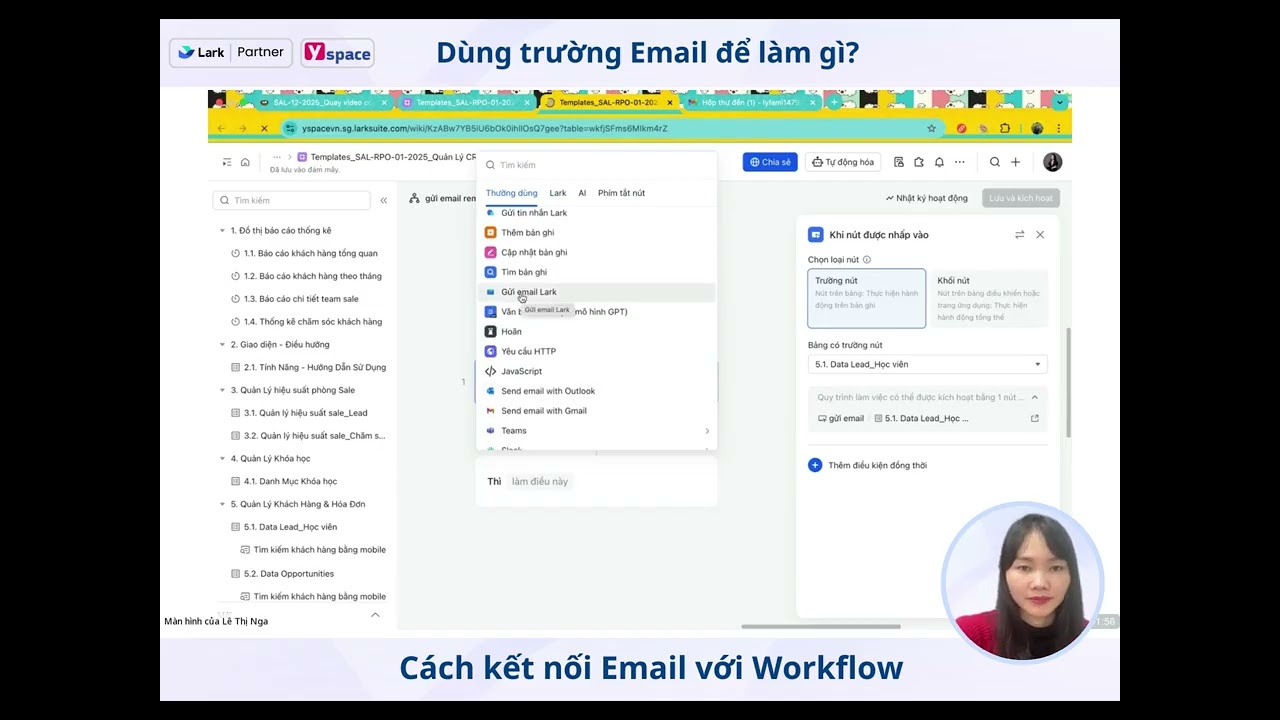1280x720 pixels.
Task: Collapse 3. Quản Lý hiệu suất phòng Sale
Action: (222, 390)
